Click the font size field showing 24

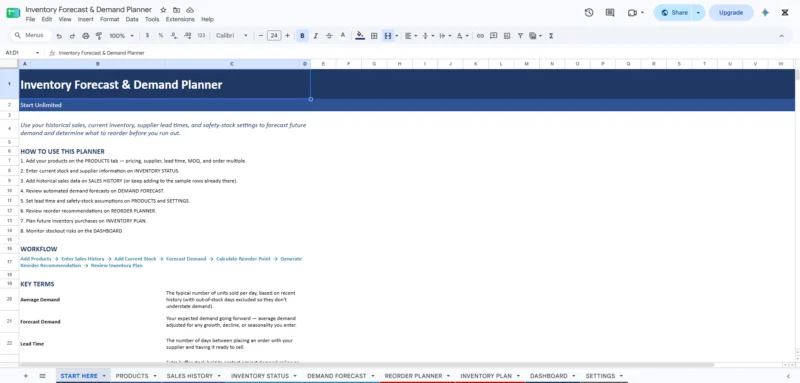click(274, 36)
